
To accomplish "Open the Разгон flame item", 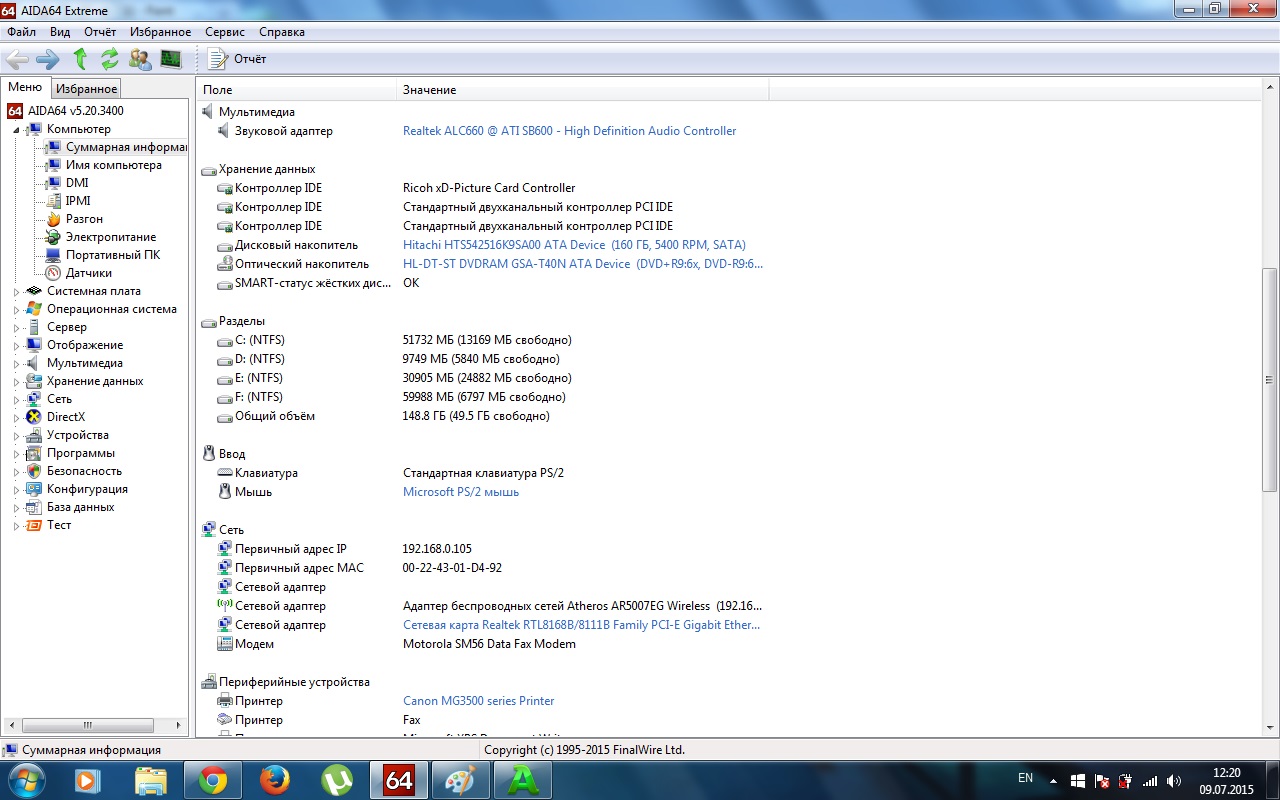I will click(x=84, y=219).
